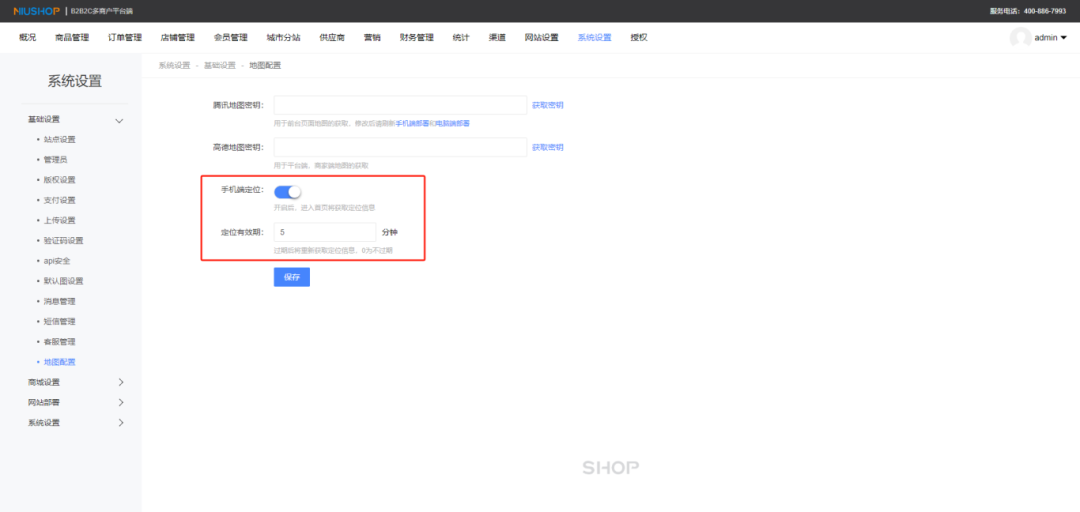Screen dimensions: 1080x512
Task: Open the 订单管理 top menu
Action: [x=125, y=38]
